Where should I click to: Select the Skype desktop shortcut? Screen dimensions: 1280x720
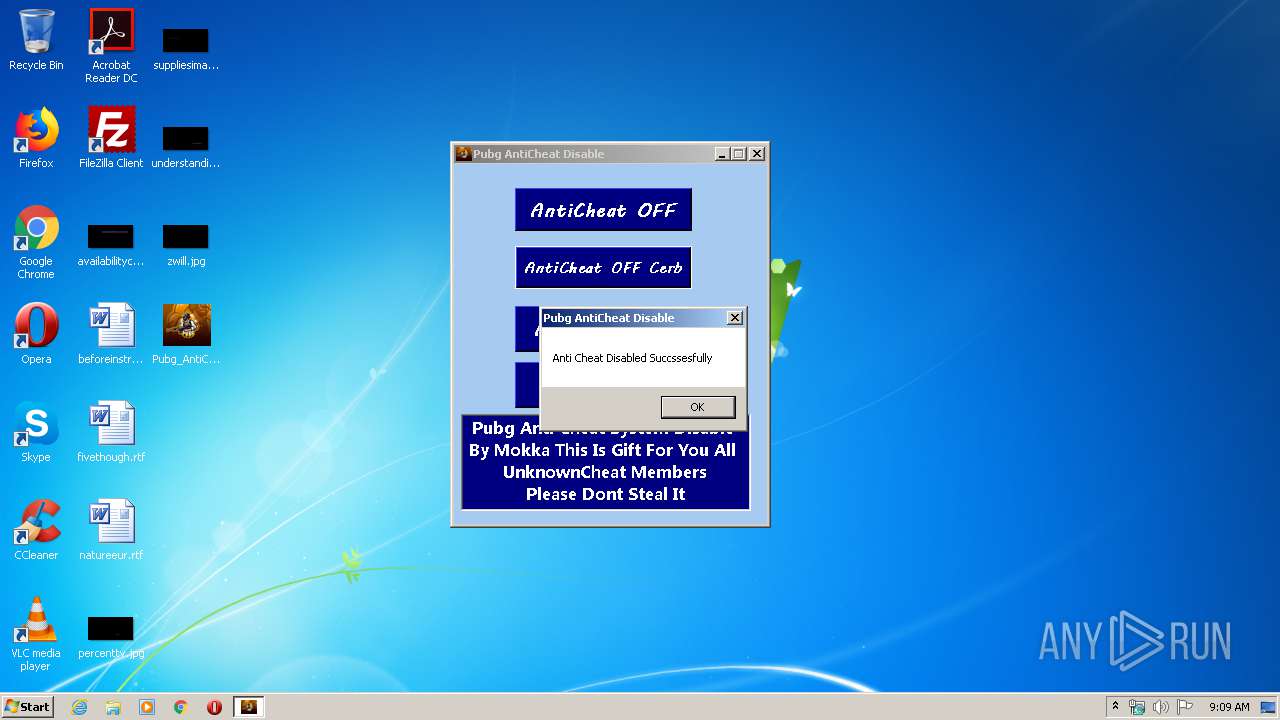coord(36,432)
